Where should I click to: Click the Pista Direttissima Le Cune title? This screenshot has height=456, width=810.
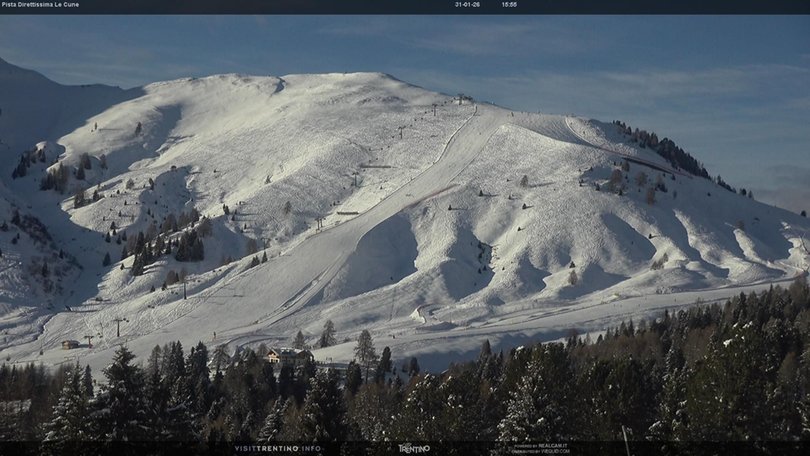[x=40, y=5]
